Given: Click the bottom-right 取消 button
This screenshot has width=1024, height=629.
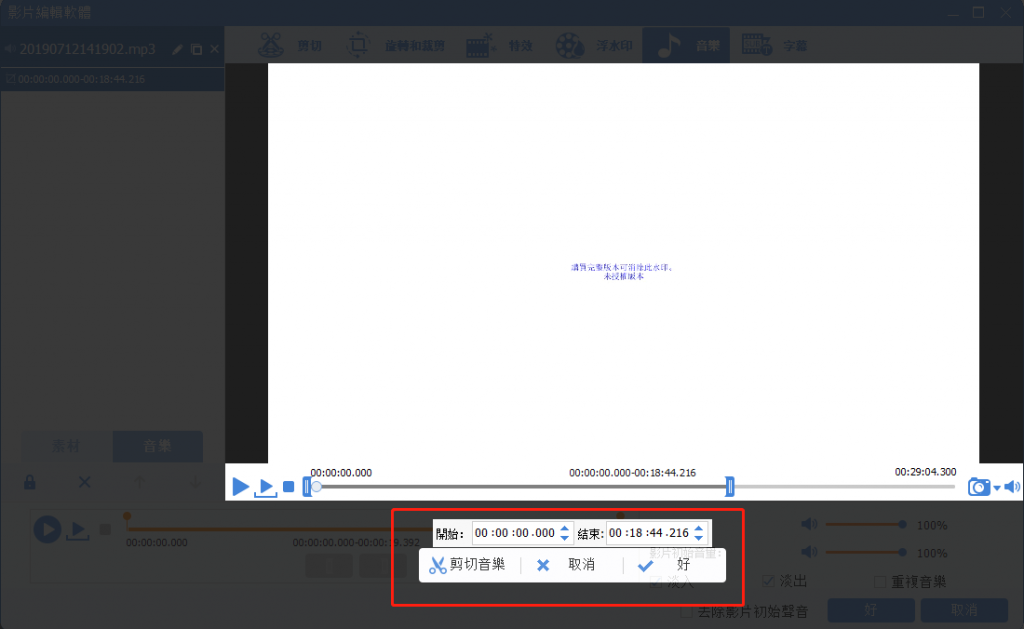Looking at the screenshot, I should click(964, 610).
